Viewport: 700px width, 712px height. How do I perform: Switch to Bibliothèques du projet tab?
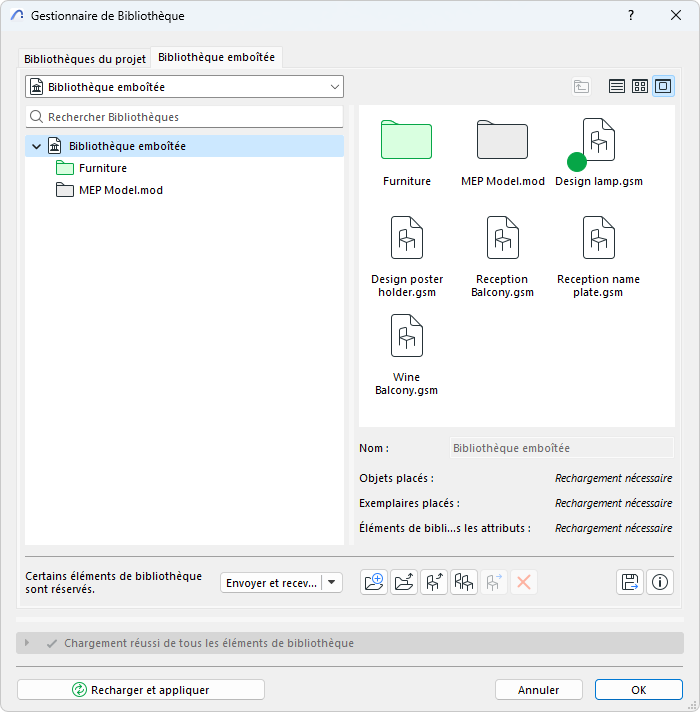pos(85,59)
